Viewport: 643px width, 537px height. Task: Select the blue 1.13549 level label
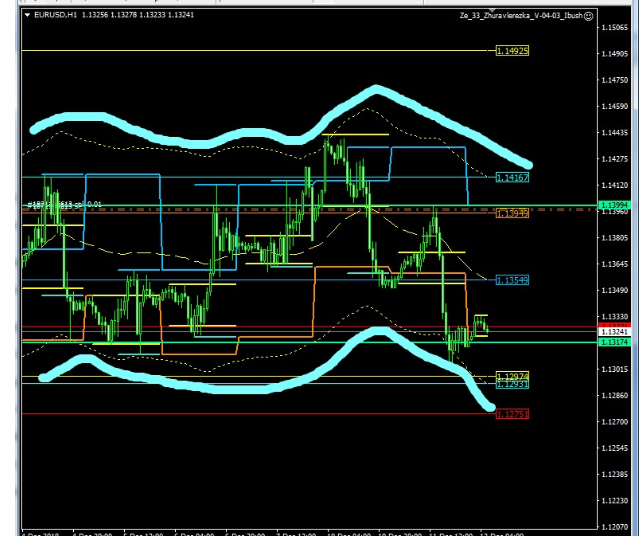click(x=512, y=280)
